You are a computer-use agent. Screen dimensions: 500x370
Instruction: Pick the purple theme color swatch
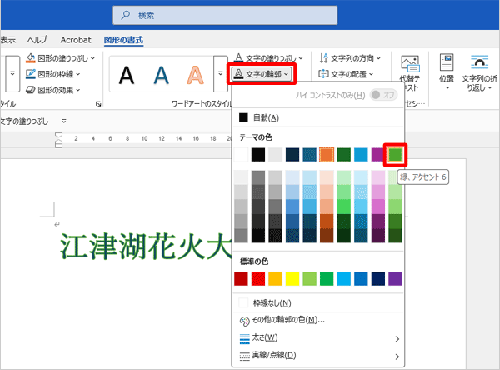tap(378, 155)
